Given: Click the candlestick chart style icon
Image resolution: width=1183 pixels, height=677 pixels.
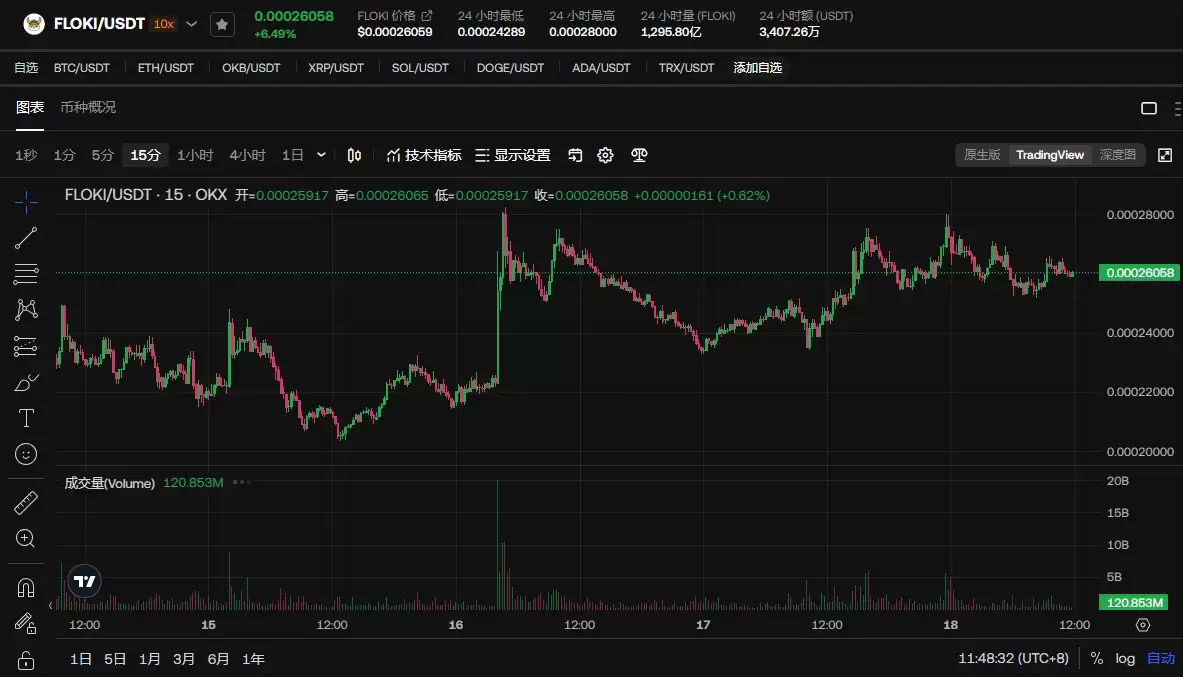Looking at the screenshot, I should (354, 155).
